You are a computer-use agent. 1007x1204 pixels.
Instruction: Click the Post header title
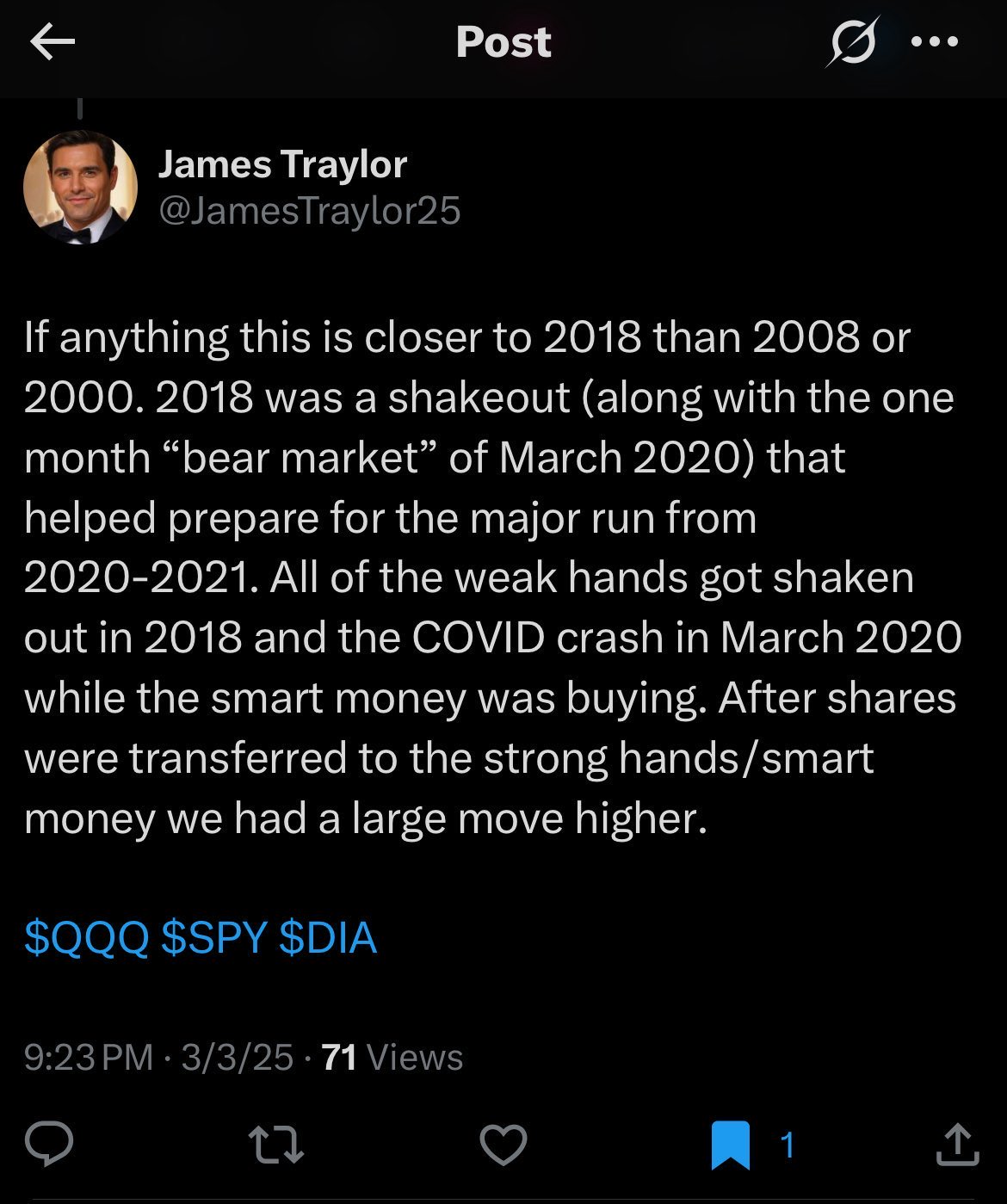[x=504, y=41]
